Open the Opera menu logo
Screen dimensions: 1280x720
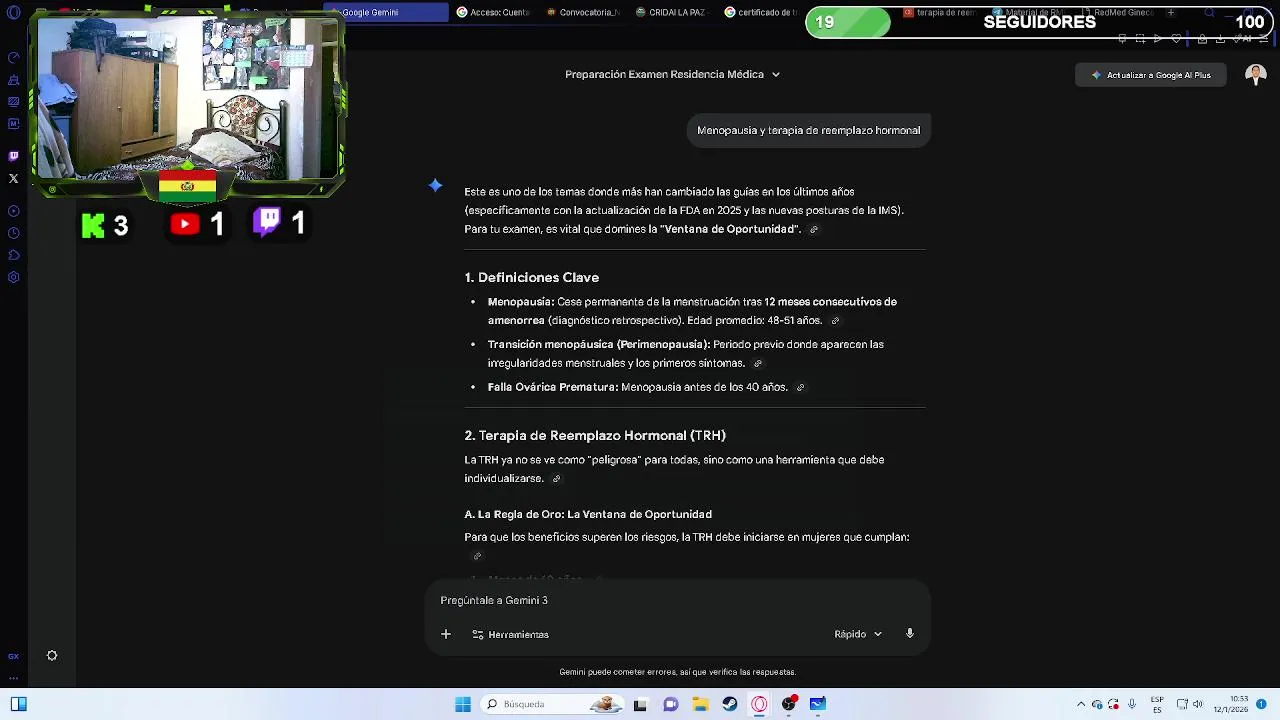(x=13, y=12)
